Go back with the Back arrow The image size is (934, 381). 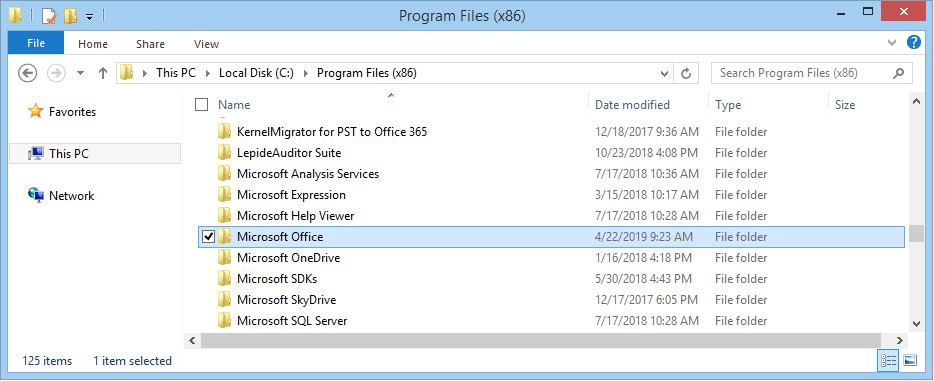click(27, 73)
